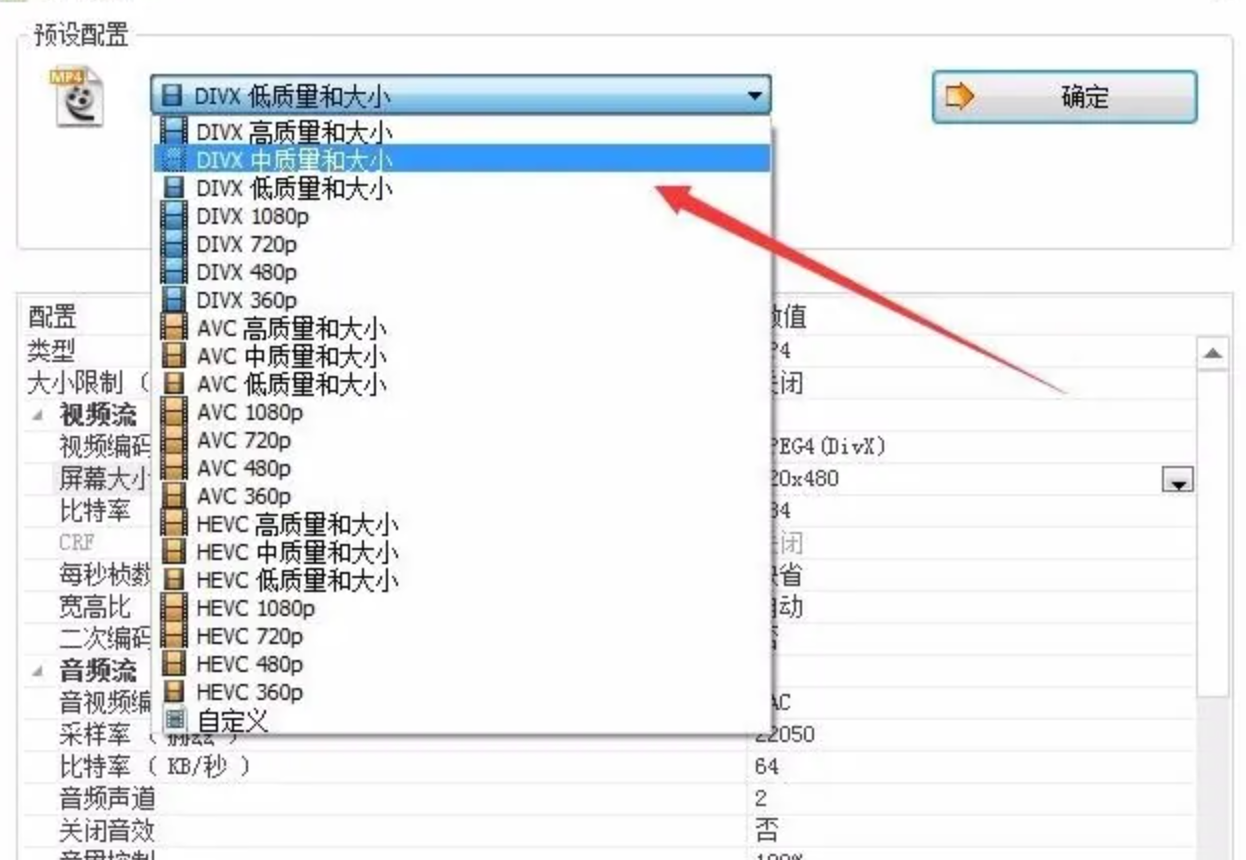Image resolution: width=1246 pixels, height=860 pixels.
Task: Collapse the preset combo box via its arrow
Action: click(754, 97)
